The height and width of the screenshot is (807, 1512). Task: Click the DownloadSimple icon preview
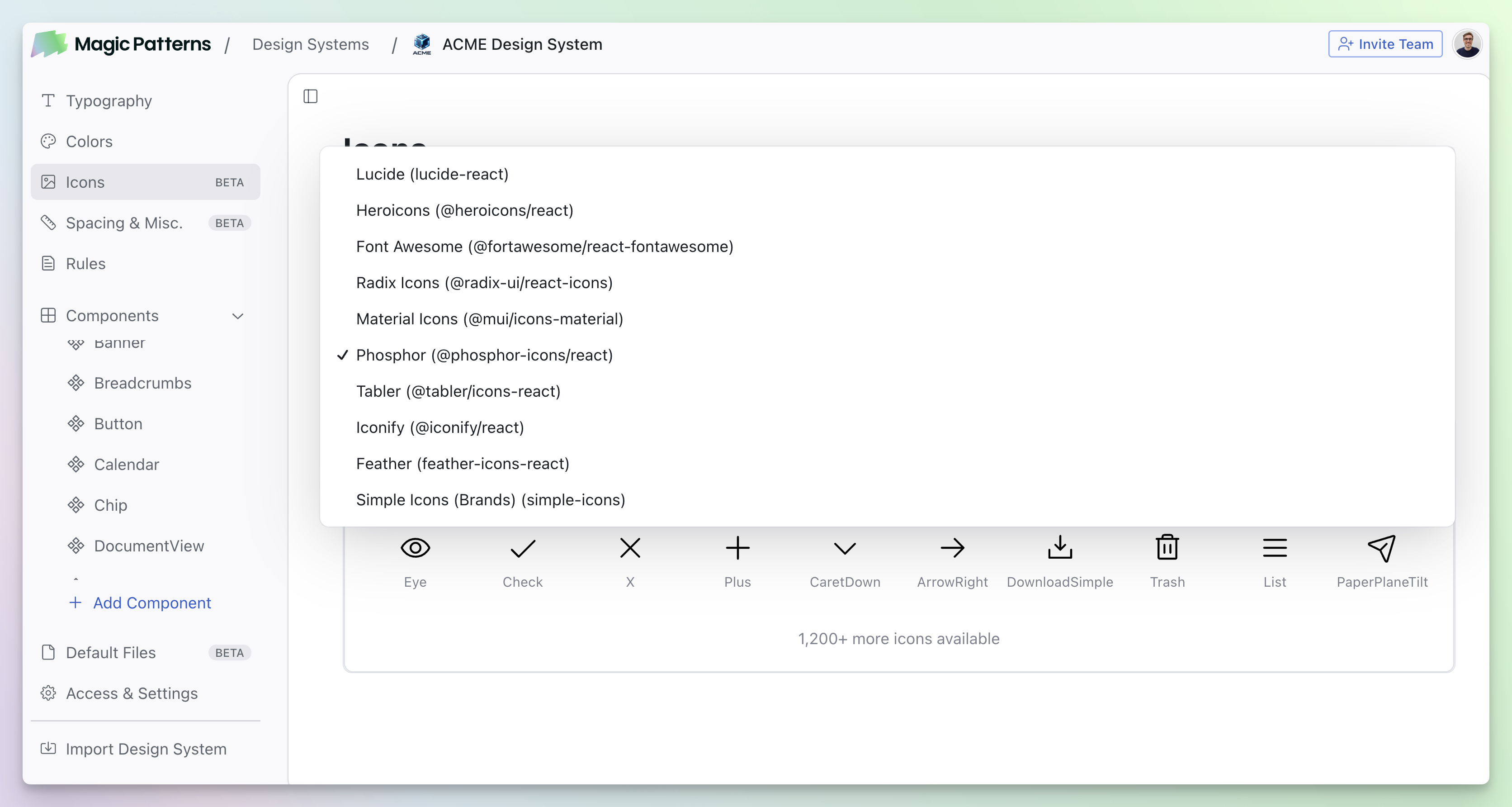1059,547
